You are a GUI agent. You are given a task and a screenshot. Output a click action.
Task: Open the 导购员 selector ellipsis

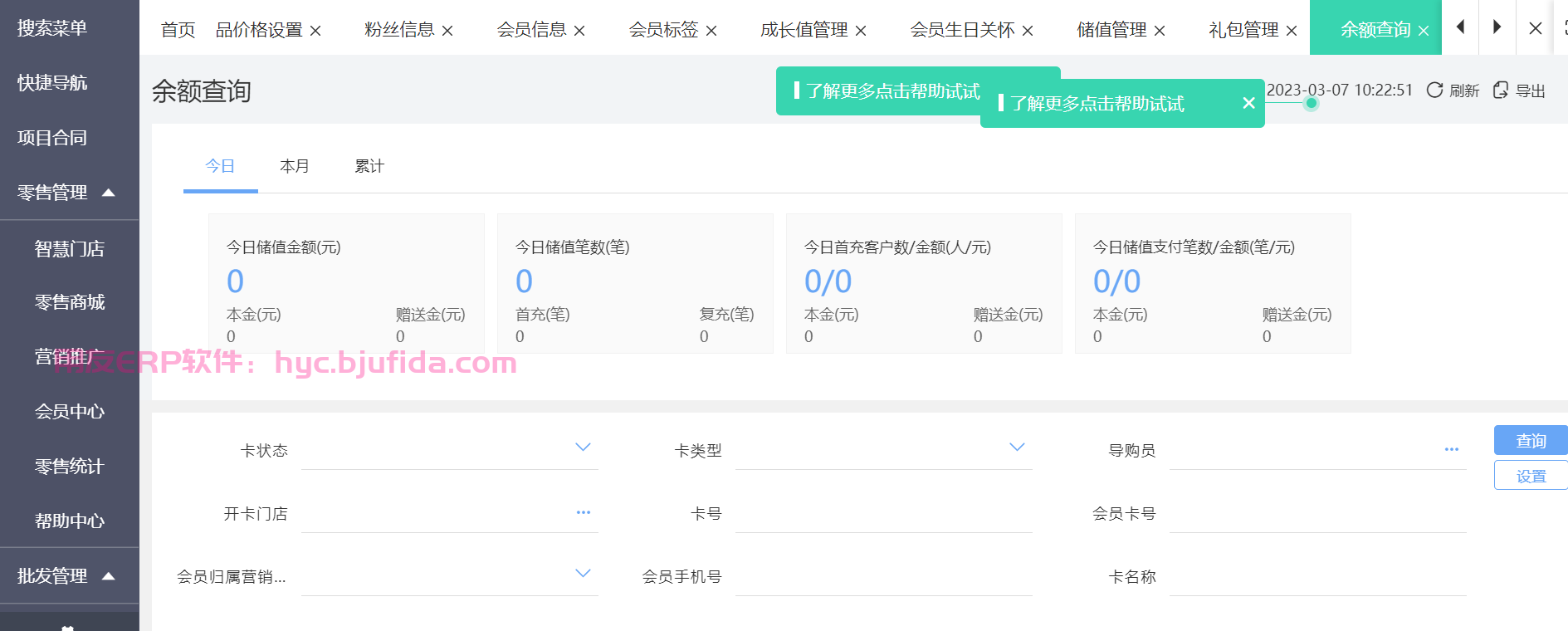(1452, 449)
